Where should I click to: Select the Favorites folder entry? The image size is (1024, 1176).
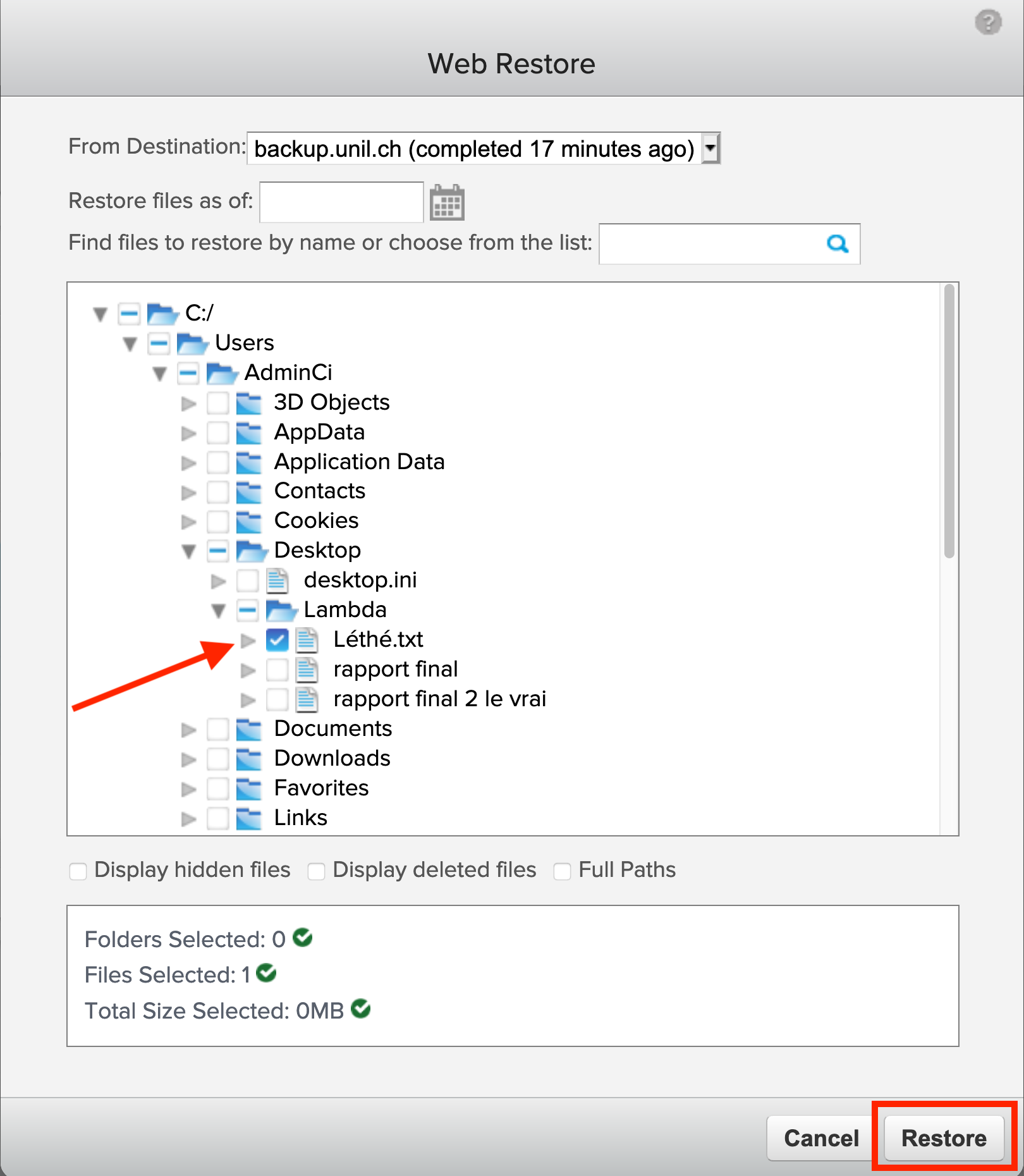(x=217, y=788)
